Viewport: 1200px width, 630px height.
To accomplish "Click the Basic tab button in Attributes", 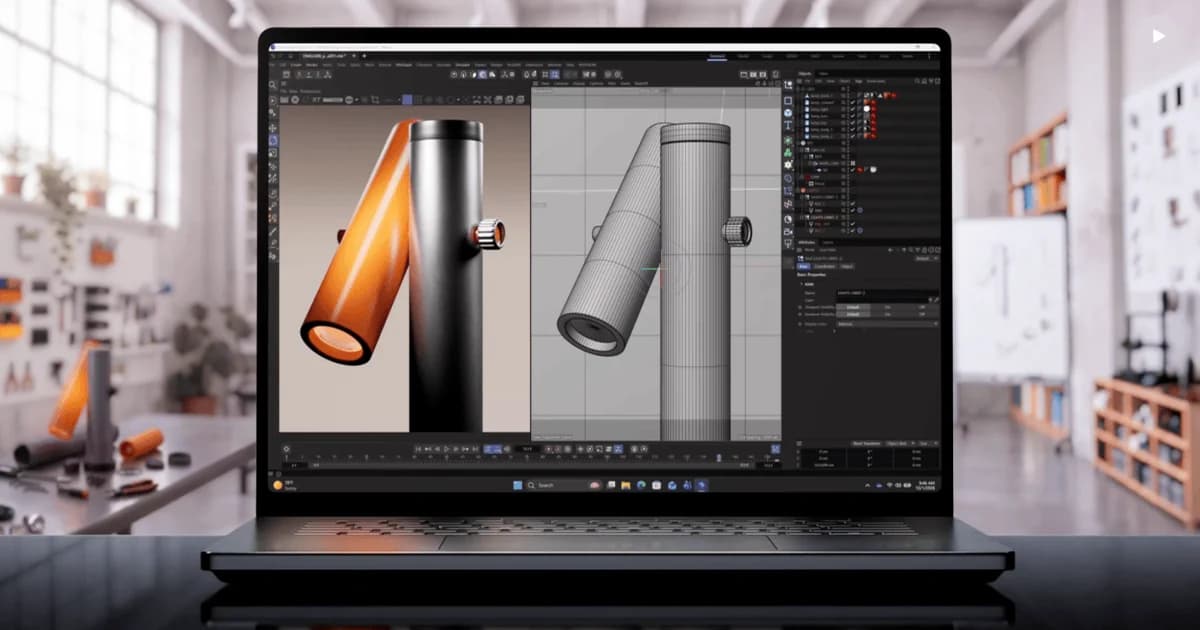I will (x=803, y=266).
